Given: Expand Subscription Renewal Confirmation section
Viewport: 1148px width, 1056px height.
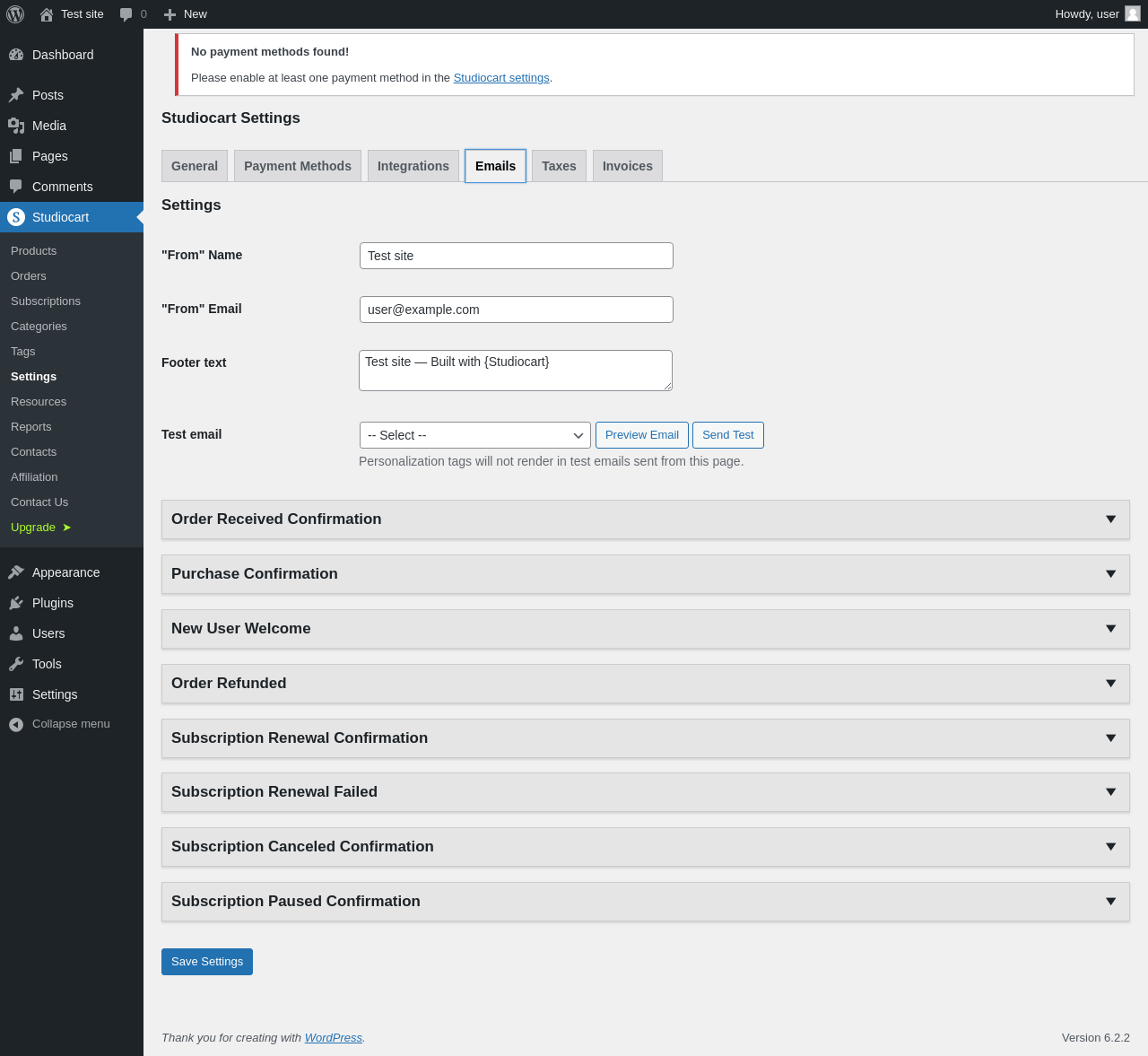Looking at the screenshot, I should tap(646, 738).
